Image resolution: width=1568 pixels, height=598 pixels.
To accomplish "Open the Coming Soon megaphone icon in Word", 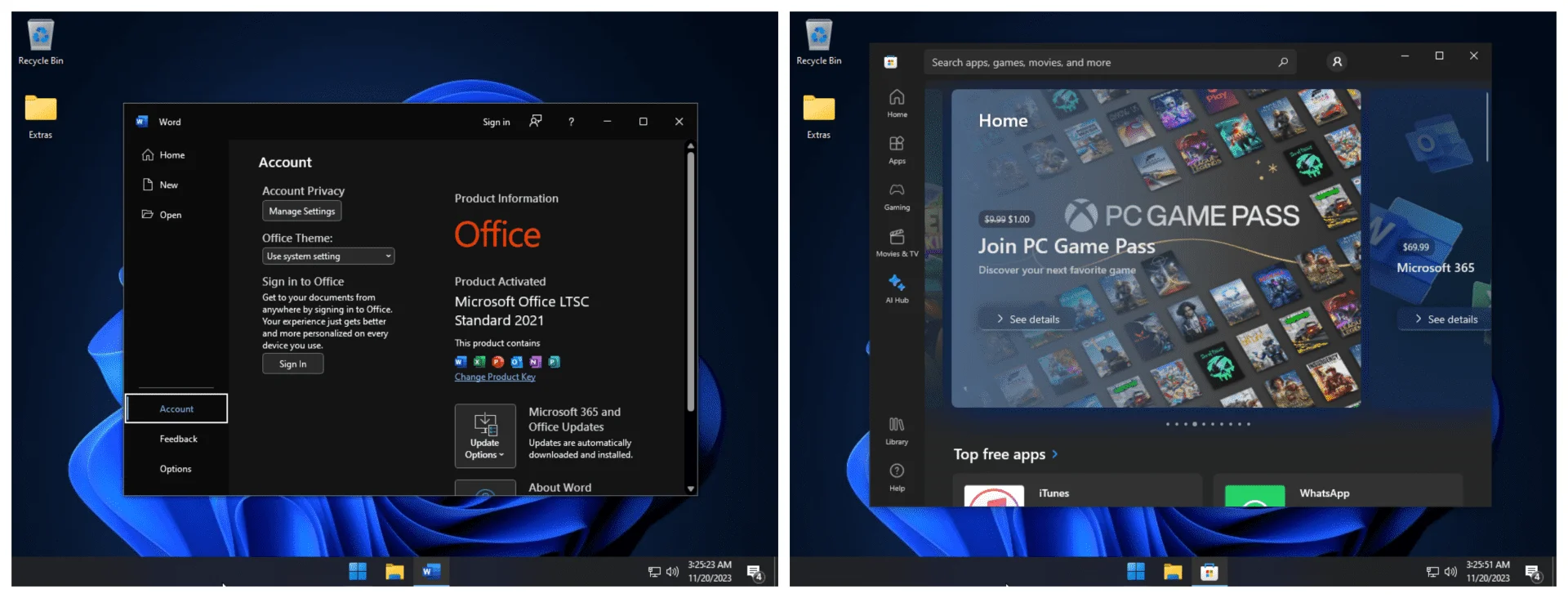I will coord(536,121).
